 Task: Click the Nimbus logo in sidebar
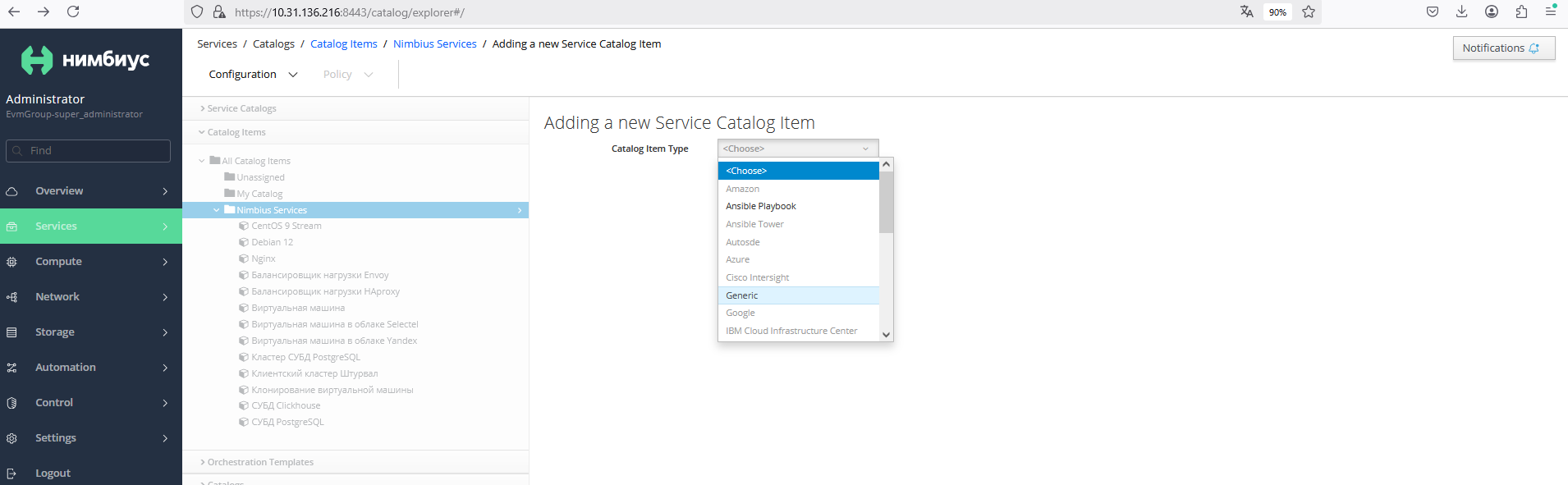coord(85,60)
